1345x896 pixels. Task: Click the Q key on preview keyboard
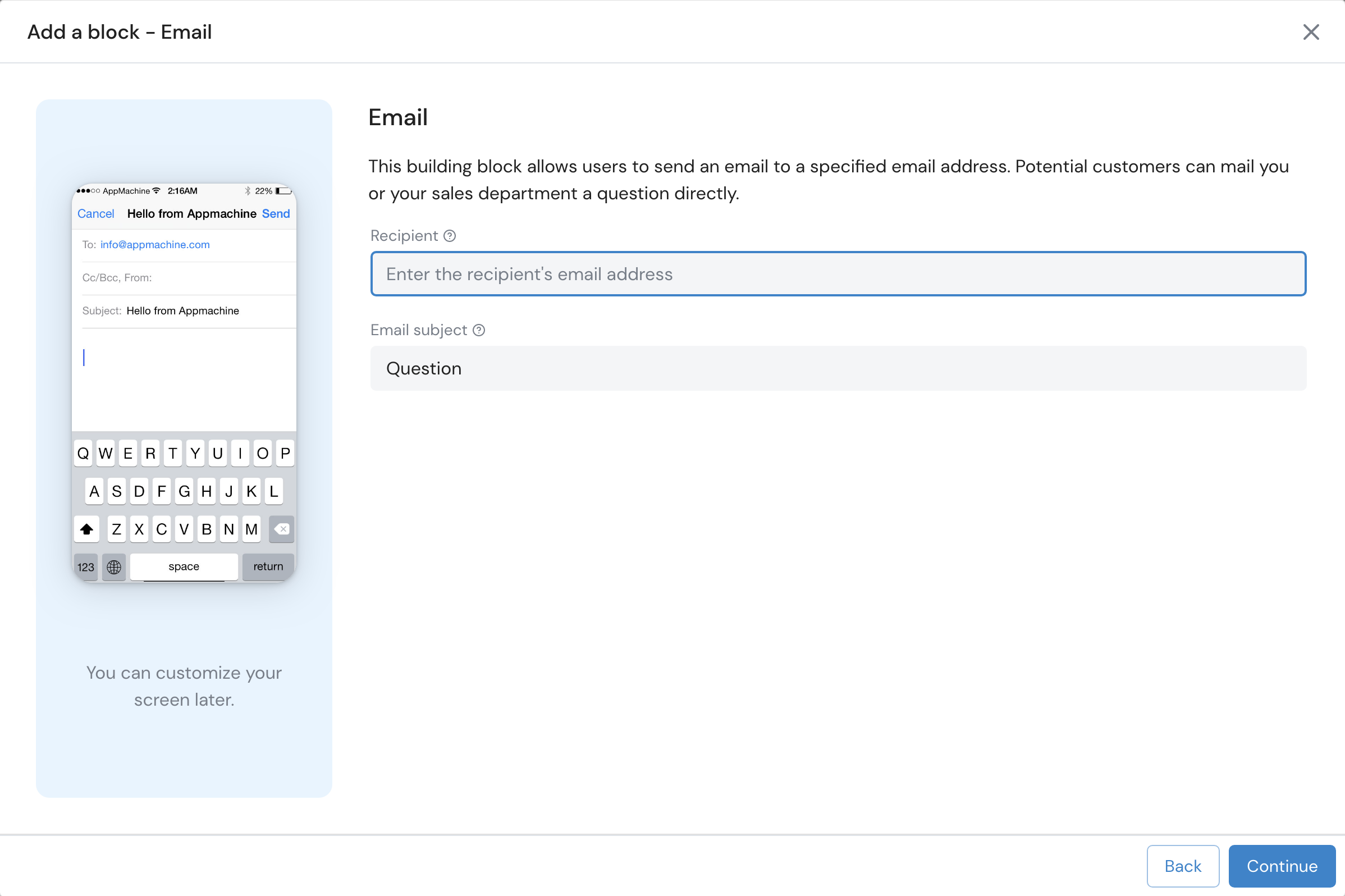(84, 454)
